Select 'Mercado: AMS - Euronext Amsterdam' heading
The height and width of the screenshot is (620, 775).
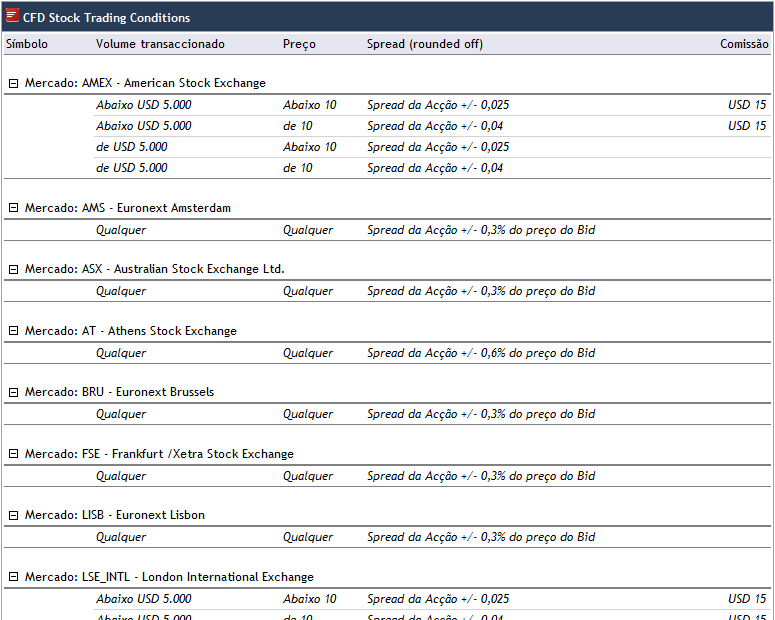click(x=128, y=208)
